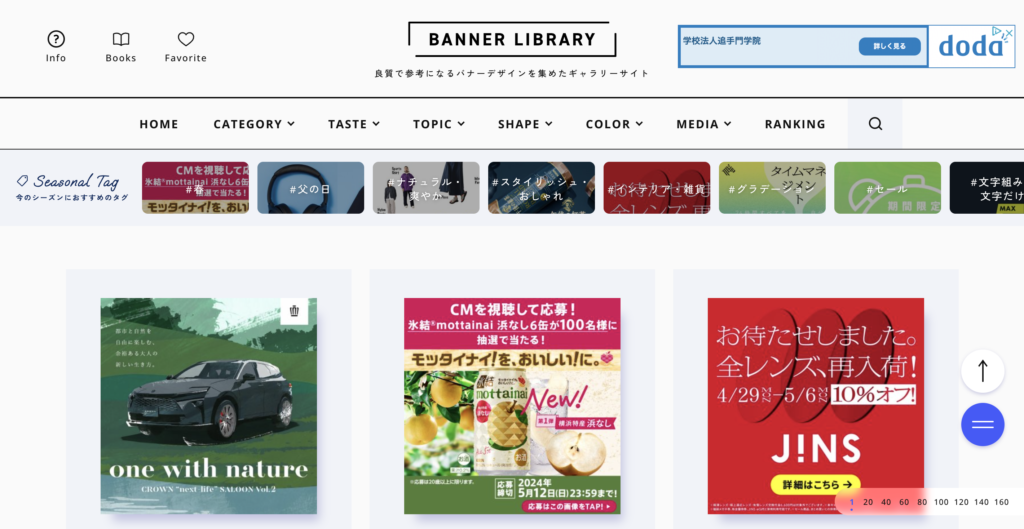Expand the TASTE dropdown menu
The image size is (1024, 529).
[354, 124]
